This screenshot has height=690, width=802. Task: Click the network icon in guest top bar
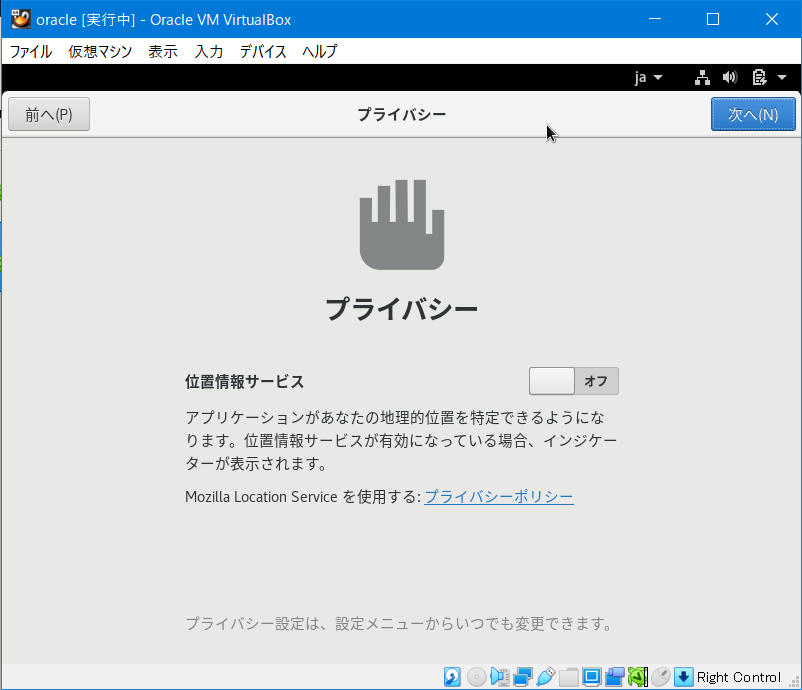click(x=701, y=77)
